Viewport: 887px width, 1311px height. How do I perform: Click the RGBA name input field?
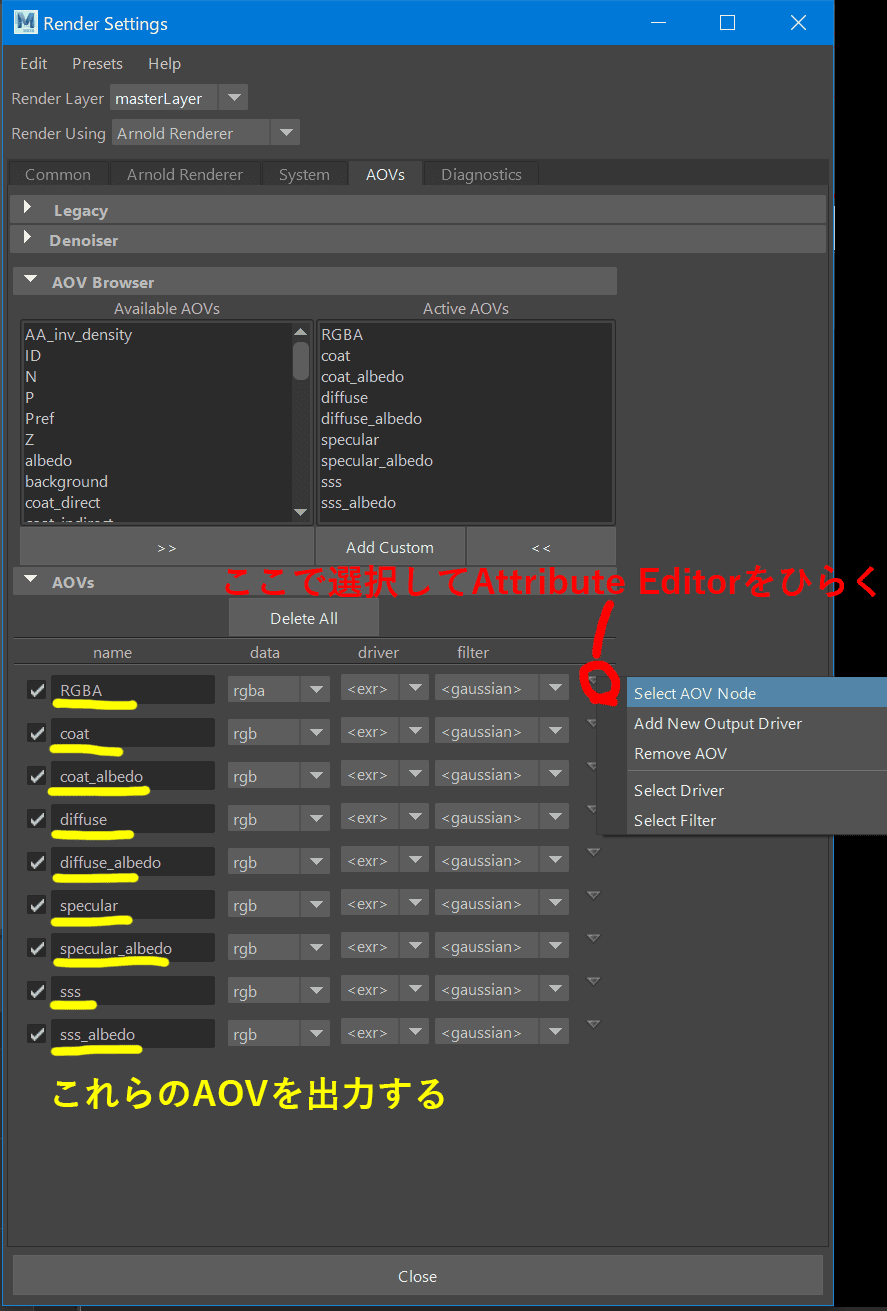pyautogui.click(x=133, y=689)
